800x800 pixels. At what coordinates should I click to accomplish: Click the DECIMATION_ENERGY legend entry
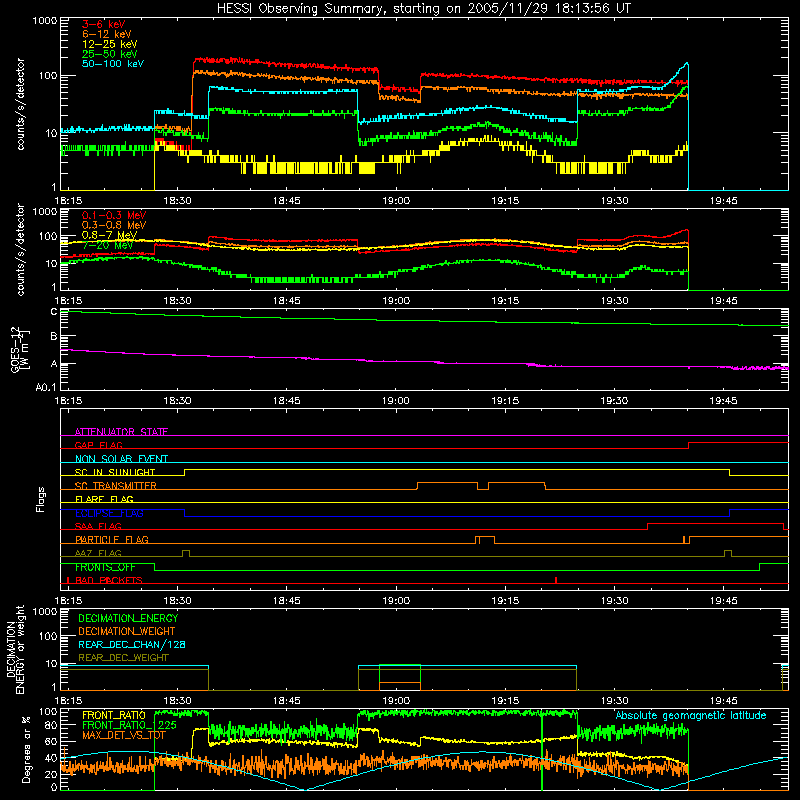pos(128,618)
